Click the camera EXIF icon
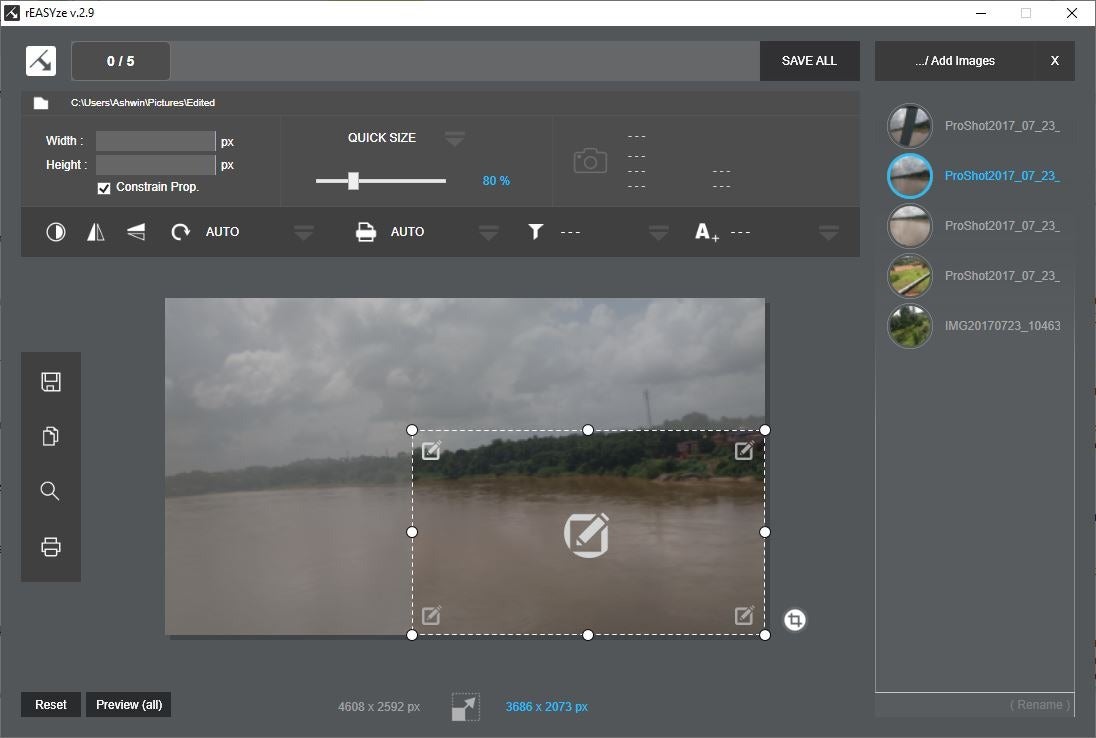The width and height of the screenshot is (1096, 738). coord(590,161)
